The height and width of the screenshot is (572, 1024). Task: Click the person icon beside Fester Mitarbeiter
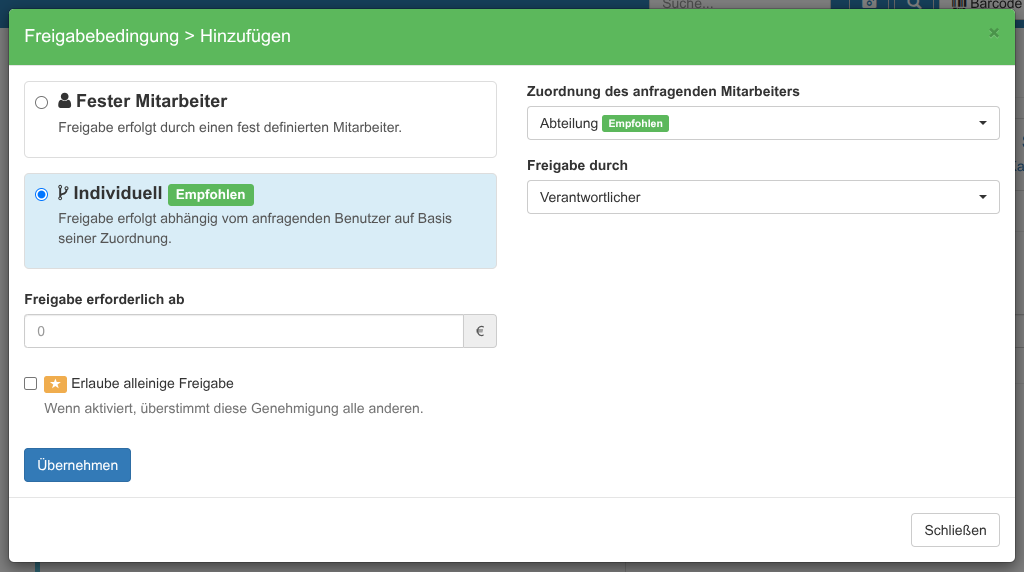(65, 101)
